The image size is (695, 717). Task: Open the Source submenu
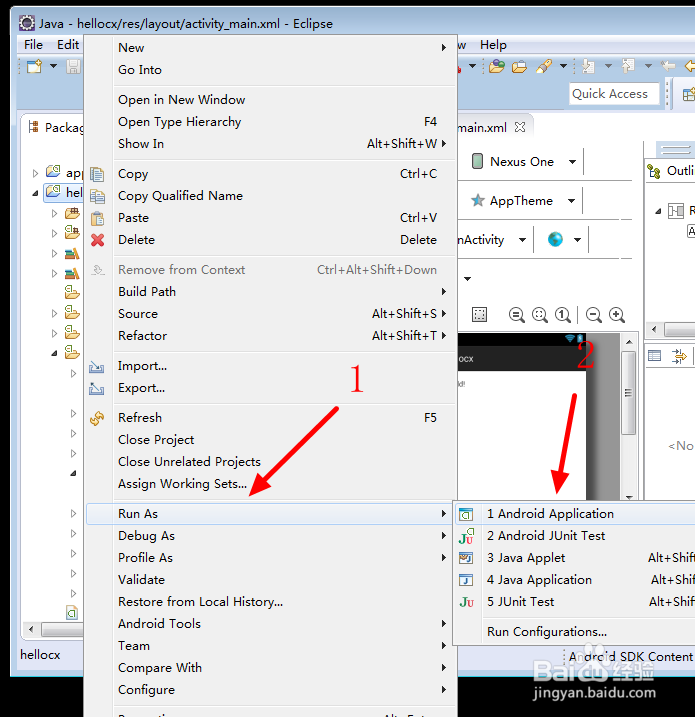click(272, 314)
